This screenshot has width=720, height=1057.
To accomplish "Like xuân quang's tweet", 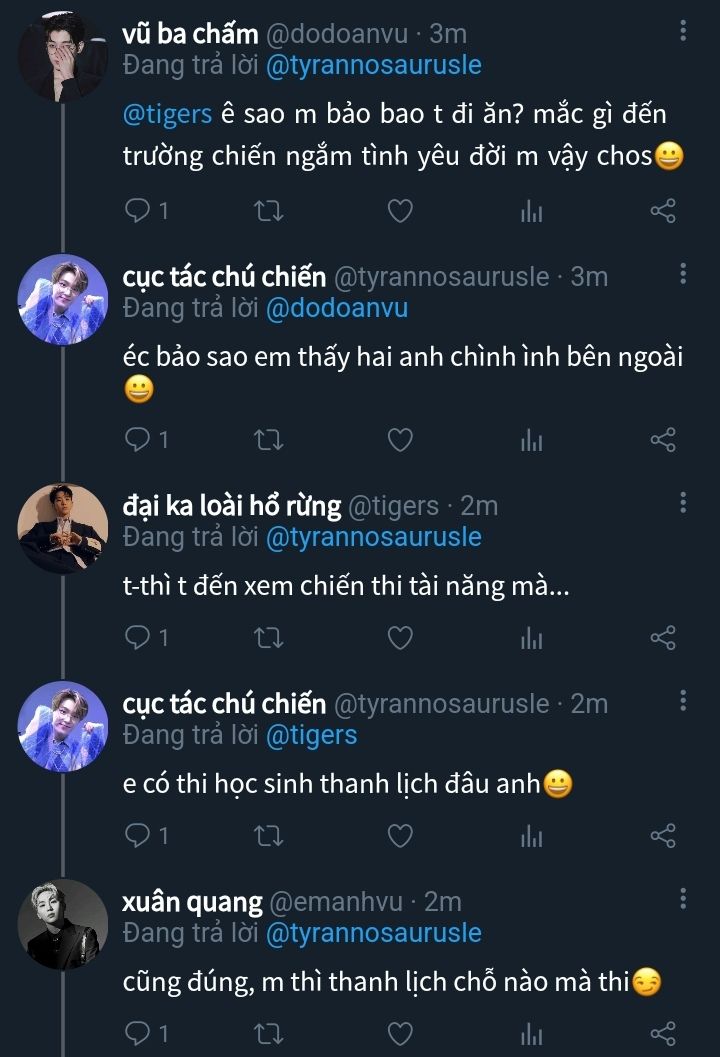I will point(400,1032).
